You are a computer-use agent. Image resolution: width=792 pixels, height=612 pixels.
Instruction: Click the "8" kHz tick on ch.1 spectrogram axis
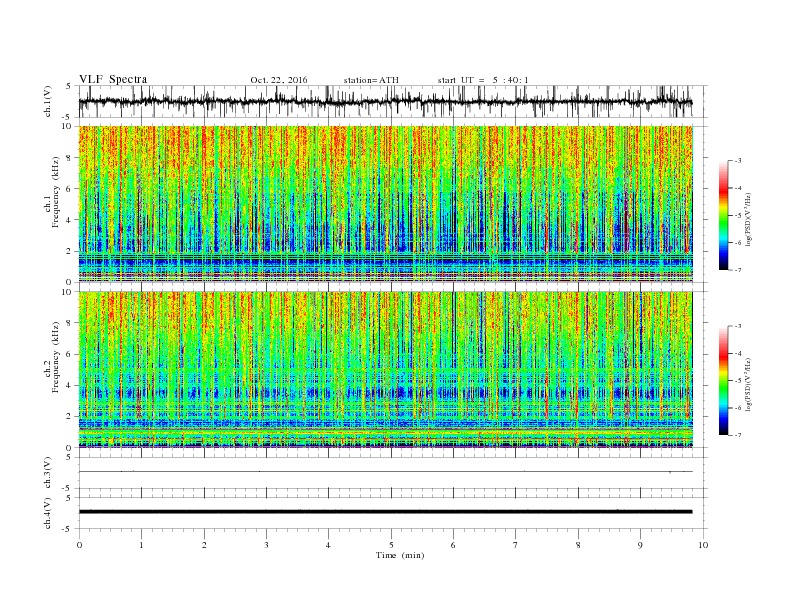click(x=70, y=158)
